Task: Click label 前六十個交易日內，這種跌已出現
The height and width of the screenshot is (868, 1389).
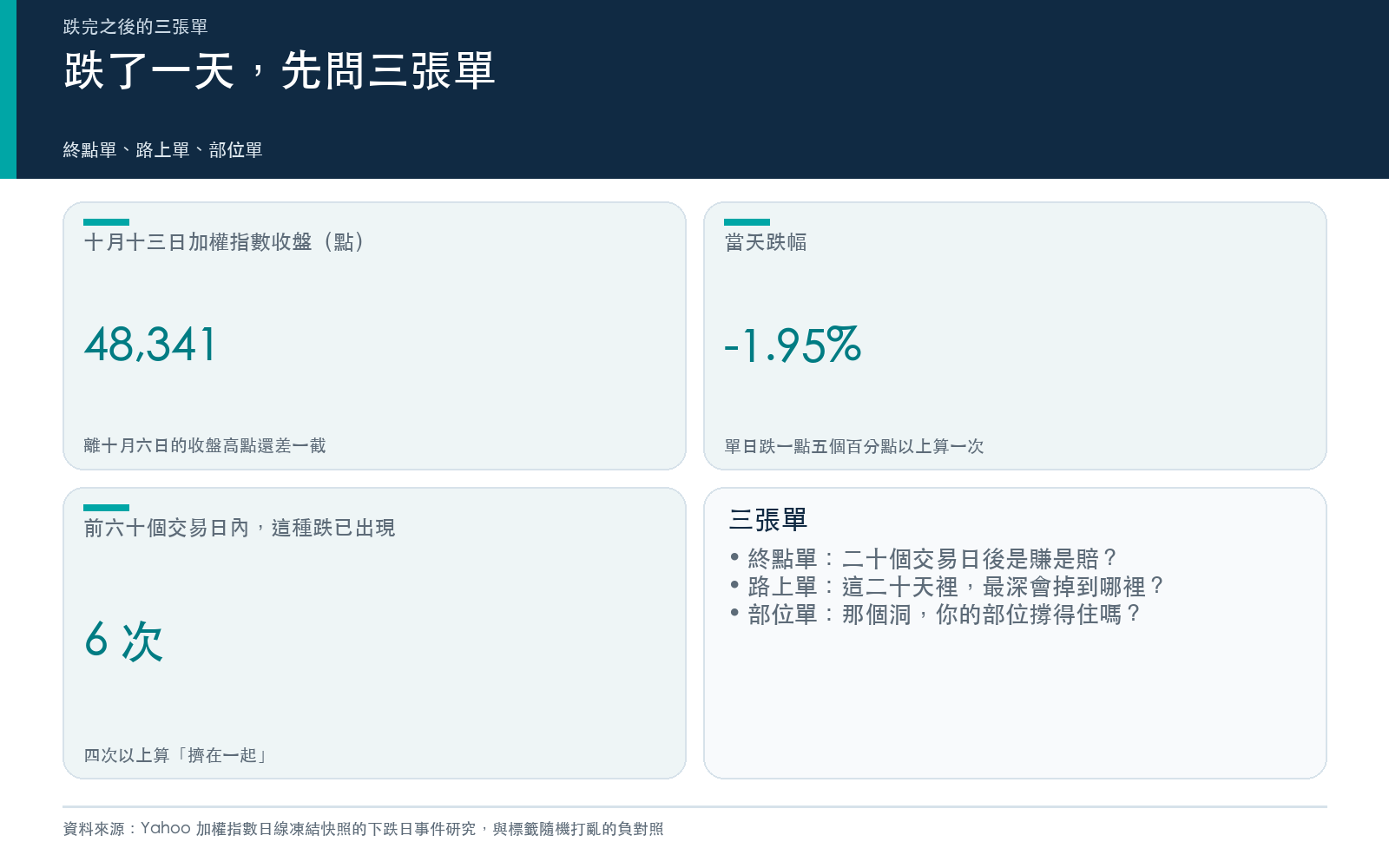Action: [240, 528]
